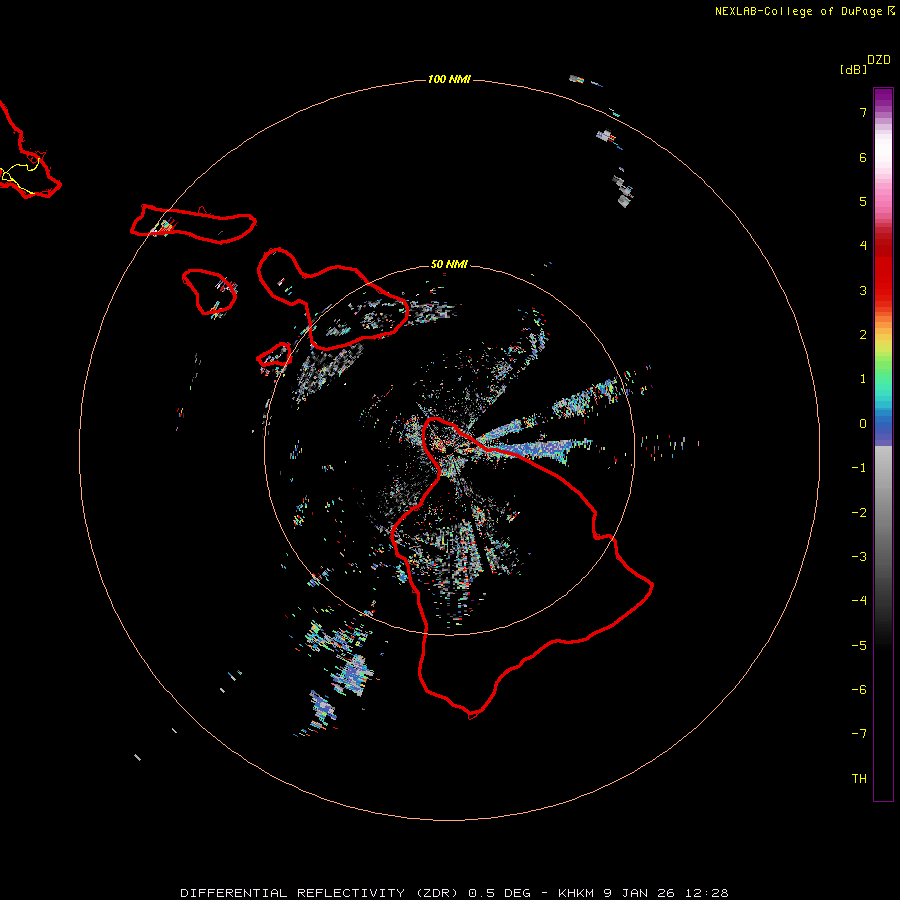Viewport: 900px width, 900px height.
Task: Click the 0 value on the color scale
Action: click(x=863, y=424)
